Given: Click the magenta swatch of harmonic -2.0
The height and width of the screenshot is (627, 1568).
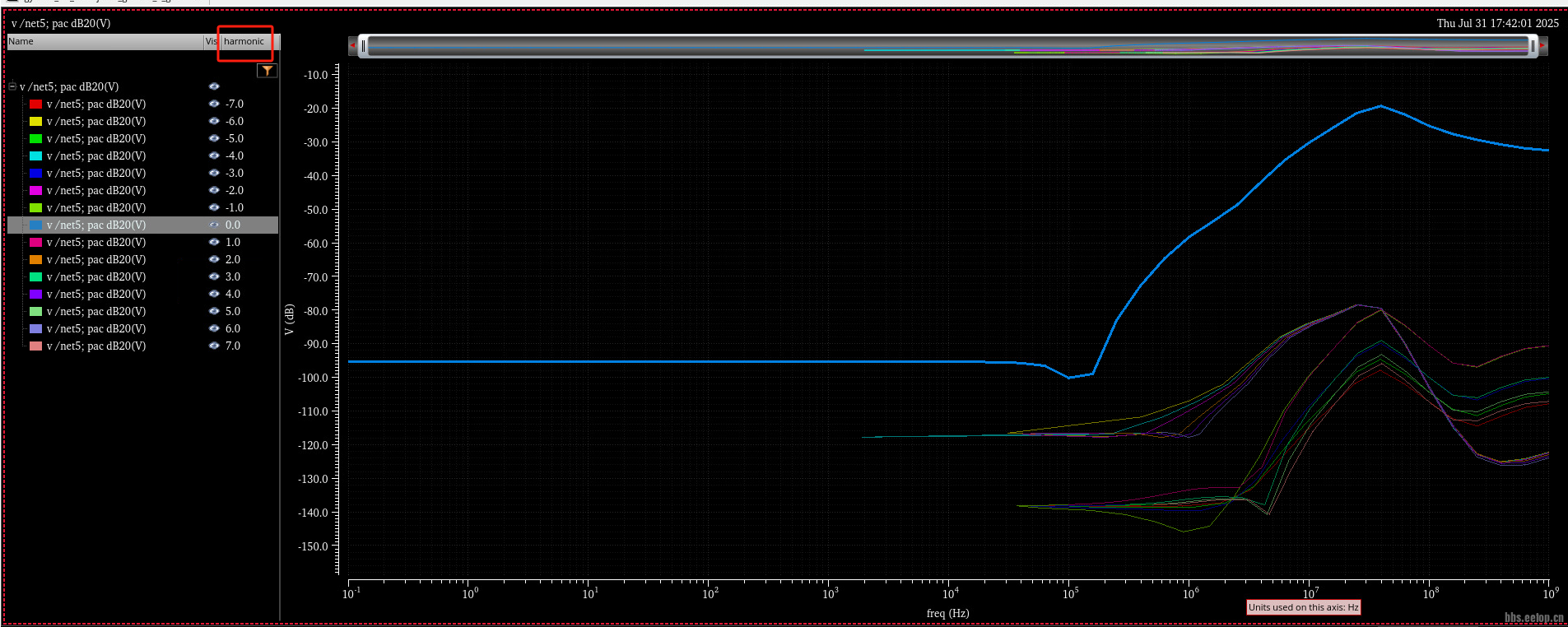Looking at the screenshot, I should [35, 190].
